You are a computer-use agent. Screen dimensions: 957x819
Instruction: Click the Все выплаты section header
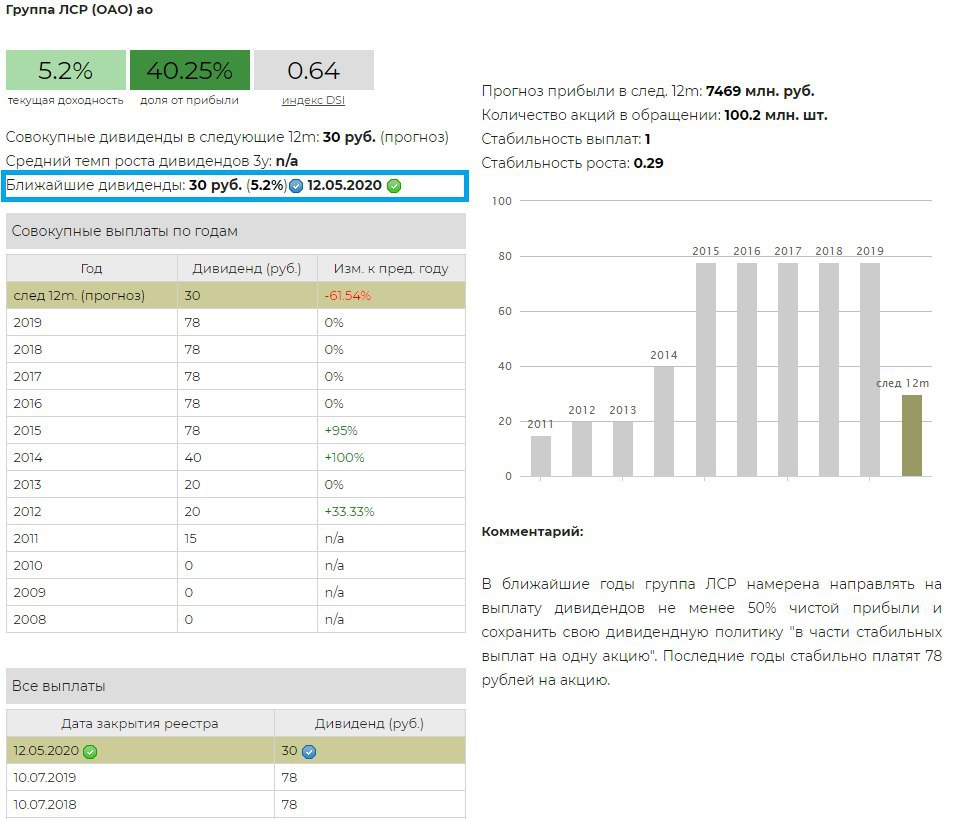point(236,686)
